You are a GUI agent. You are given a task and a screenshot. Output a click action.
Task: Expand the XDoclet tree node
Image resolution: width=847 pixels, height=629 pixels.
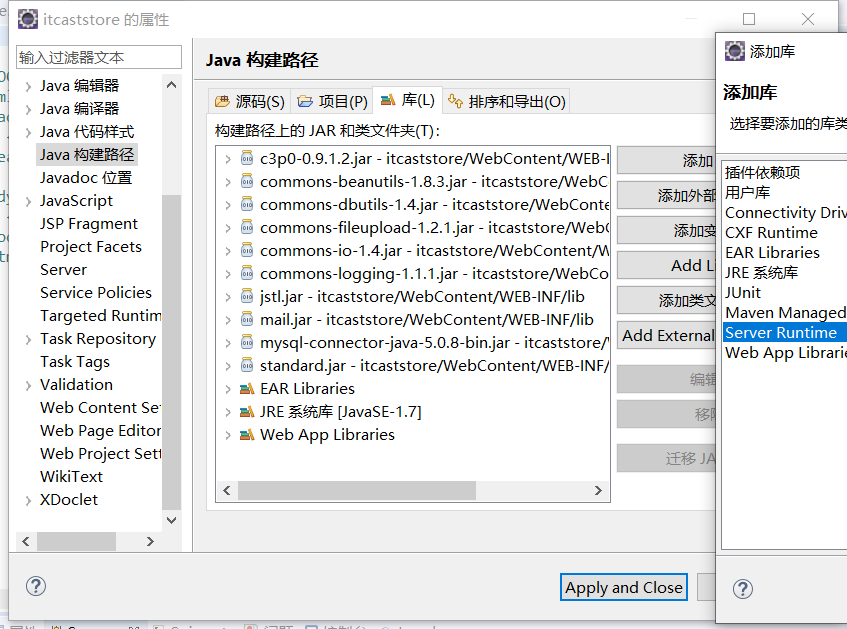[28, 500]
